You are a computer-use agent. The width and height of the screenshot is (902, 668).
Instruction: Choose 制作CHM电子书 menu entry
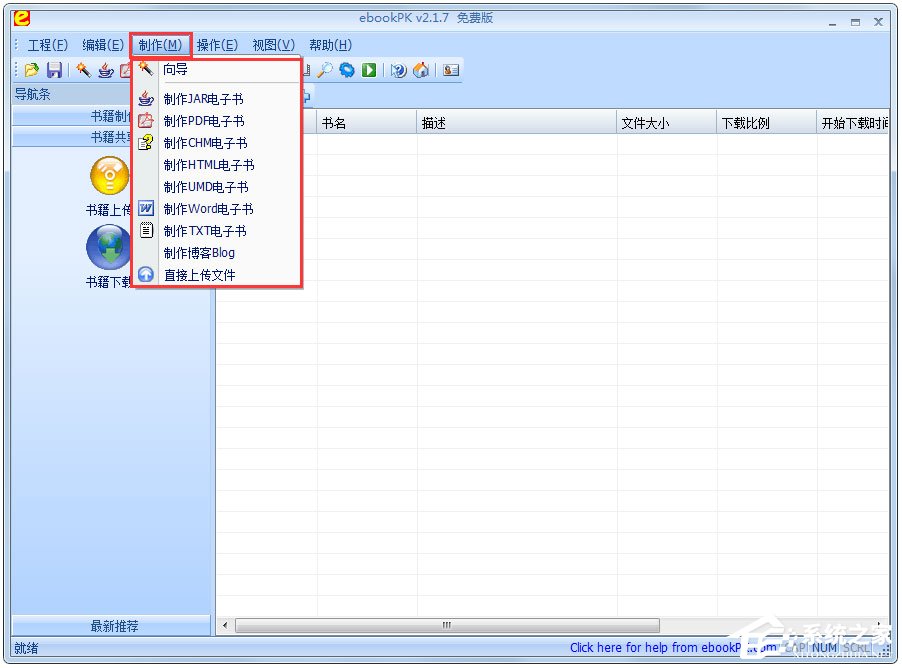pos(205,143)
